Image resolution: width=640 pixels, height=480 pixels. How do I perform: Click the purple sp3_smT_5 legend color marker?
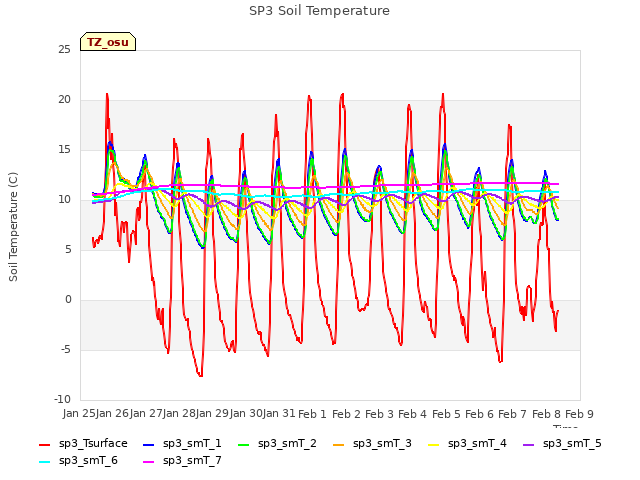(x=529, y=444)
